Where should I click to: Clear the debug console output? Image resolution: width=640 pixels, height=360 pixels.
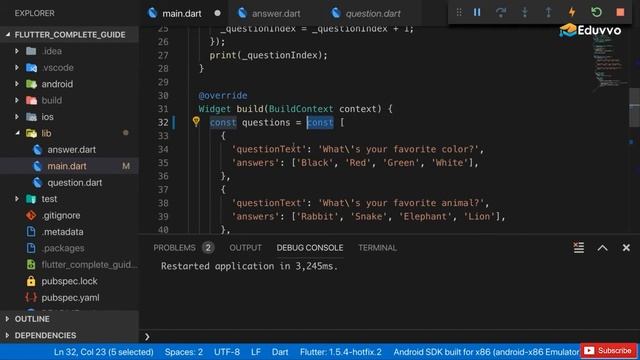tap(578, 247)
